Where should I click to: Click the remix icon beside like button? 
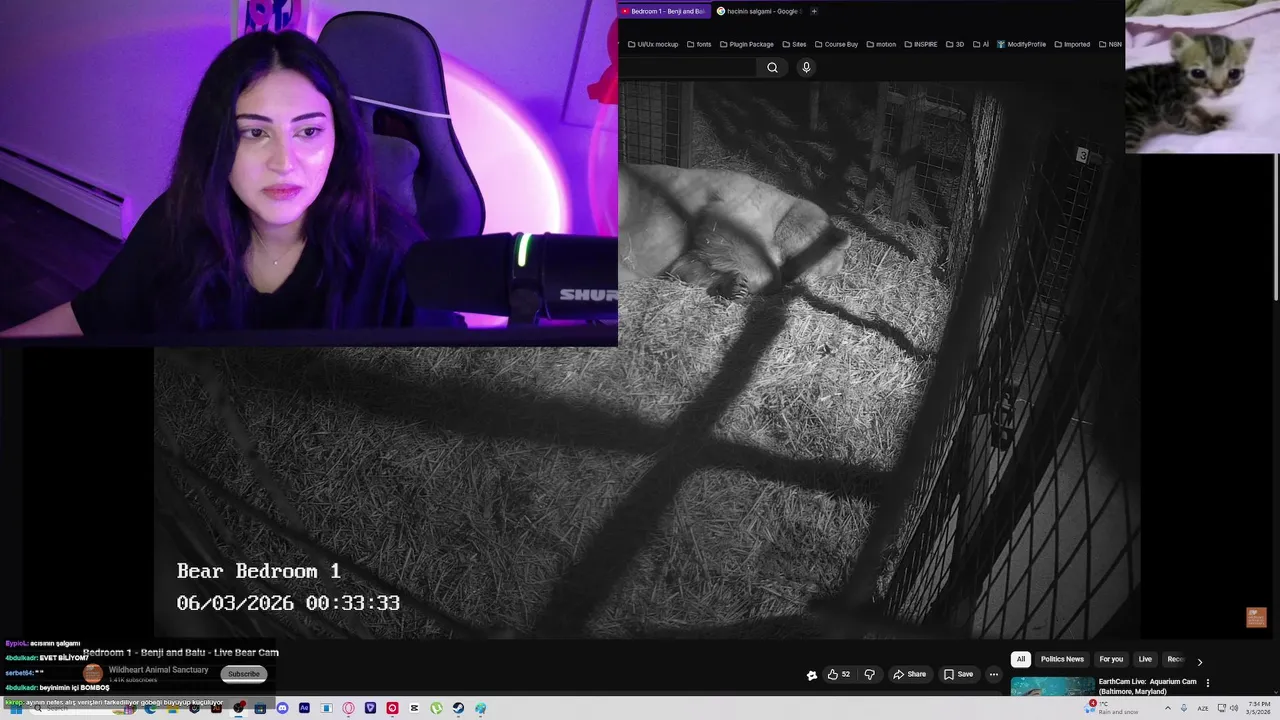812,675
